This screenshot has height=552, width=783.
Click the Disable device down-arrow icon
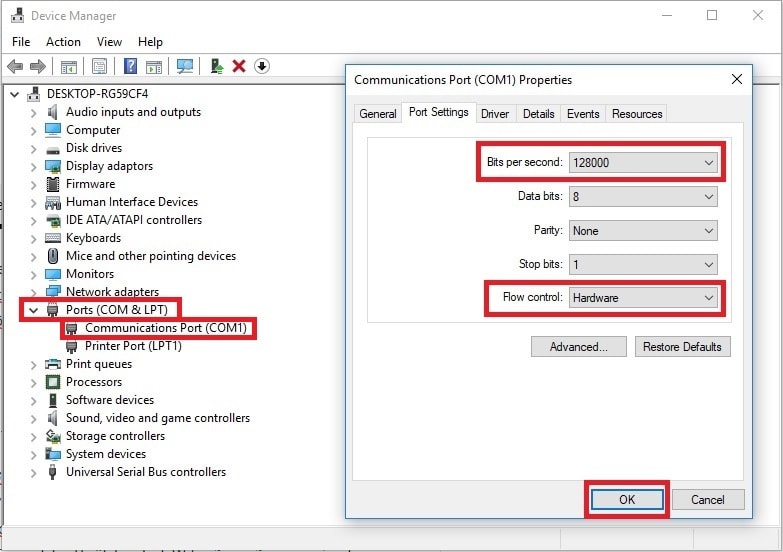pos(262,66)
